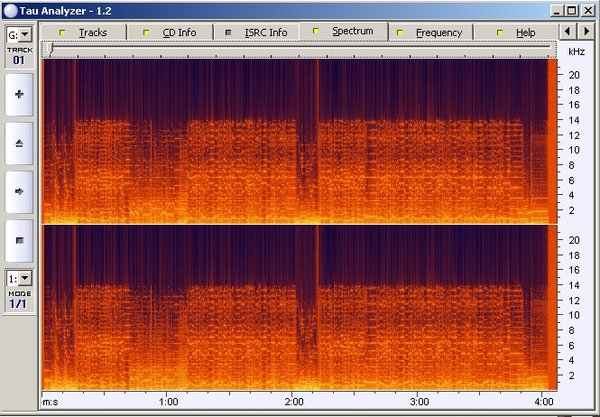Click the Mode 1/1 indicator
600x417 pixels.
pyautogui.click(x=19, y=300)
